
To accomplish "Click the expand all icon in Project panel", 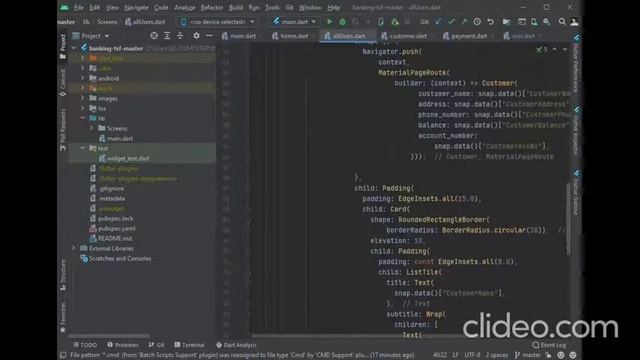I will pos(167,36).
